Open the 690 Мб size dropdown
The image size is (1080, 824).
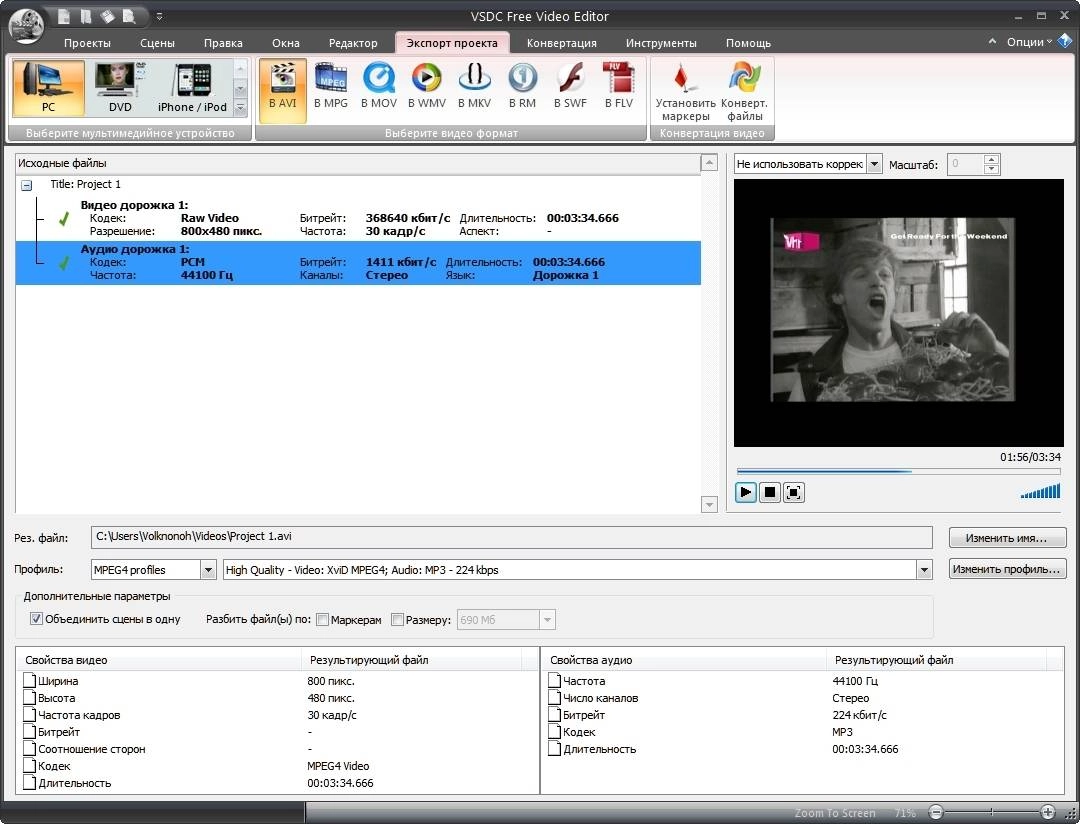(x=547, y=619)
